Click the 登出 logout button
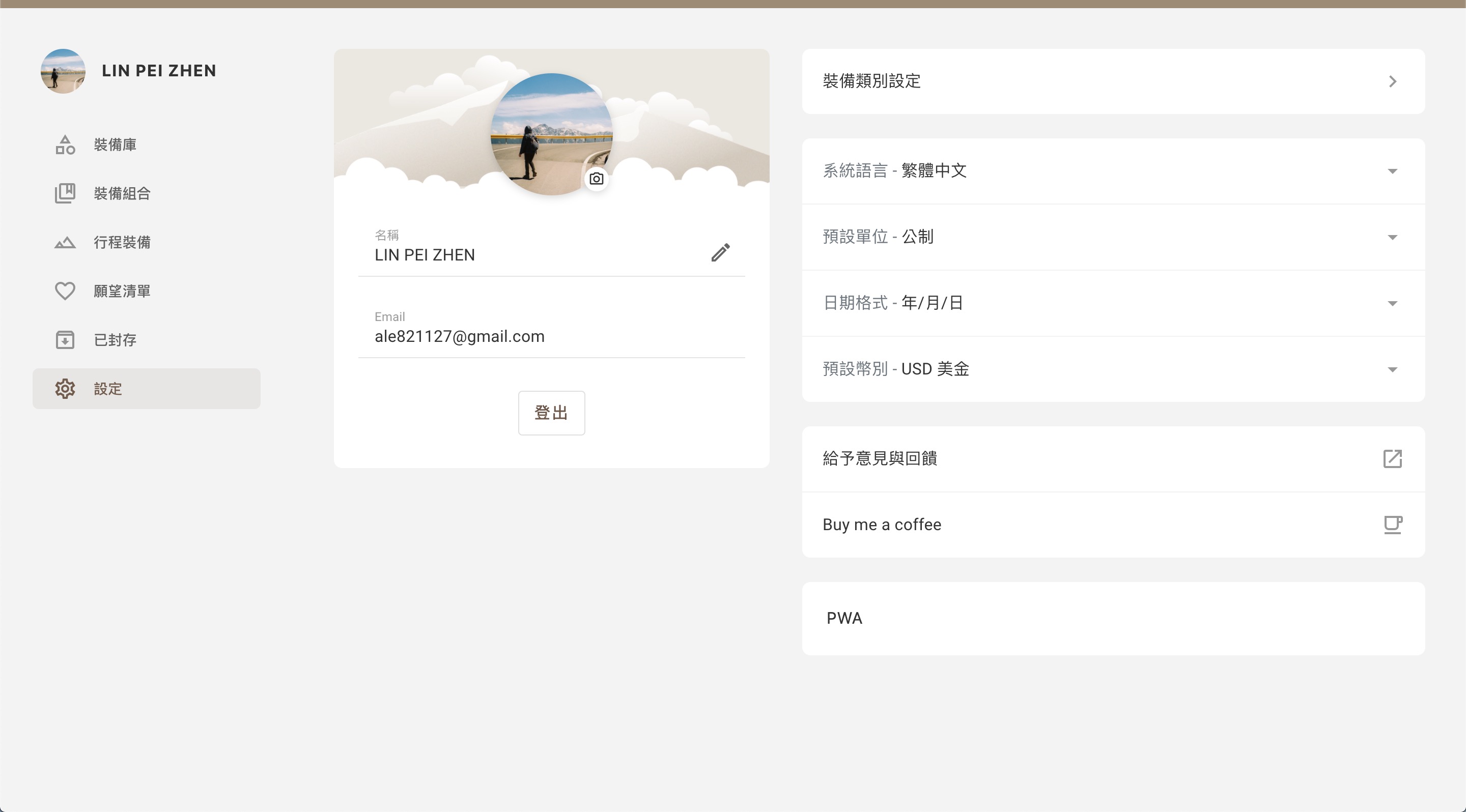 [x=551, y=413]
